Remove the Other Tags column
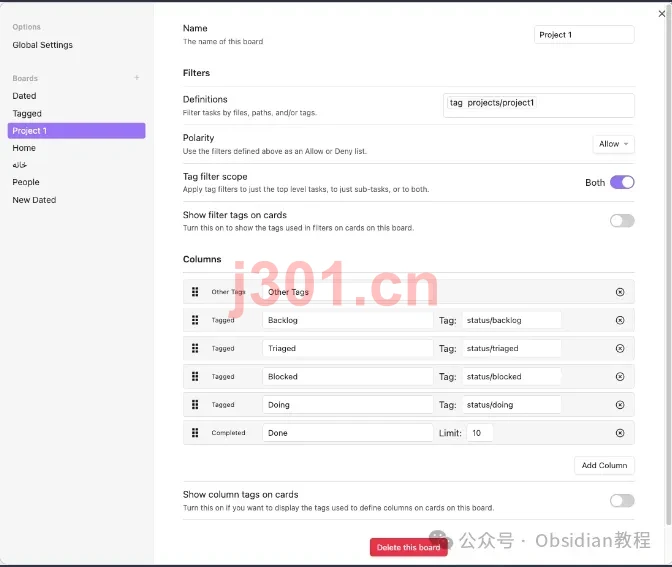The height and width of the screenshot is (567, 672). (x=620, y=292)
